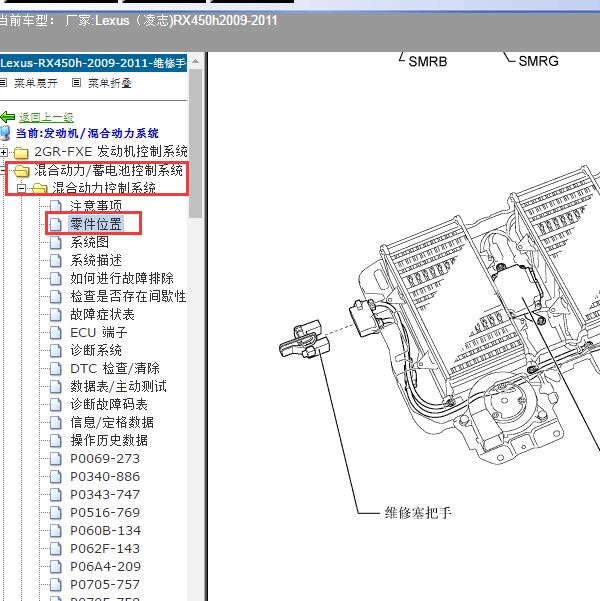600x601 pixels.
Task: Click document icon beside 诊断故障码表
Action: (x=56, y=405)
